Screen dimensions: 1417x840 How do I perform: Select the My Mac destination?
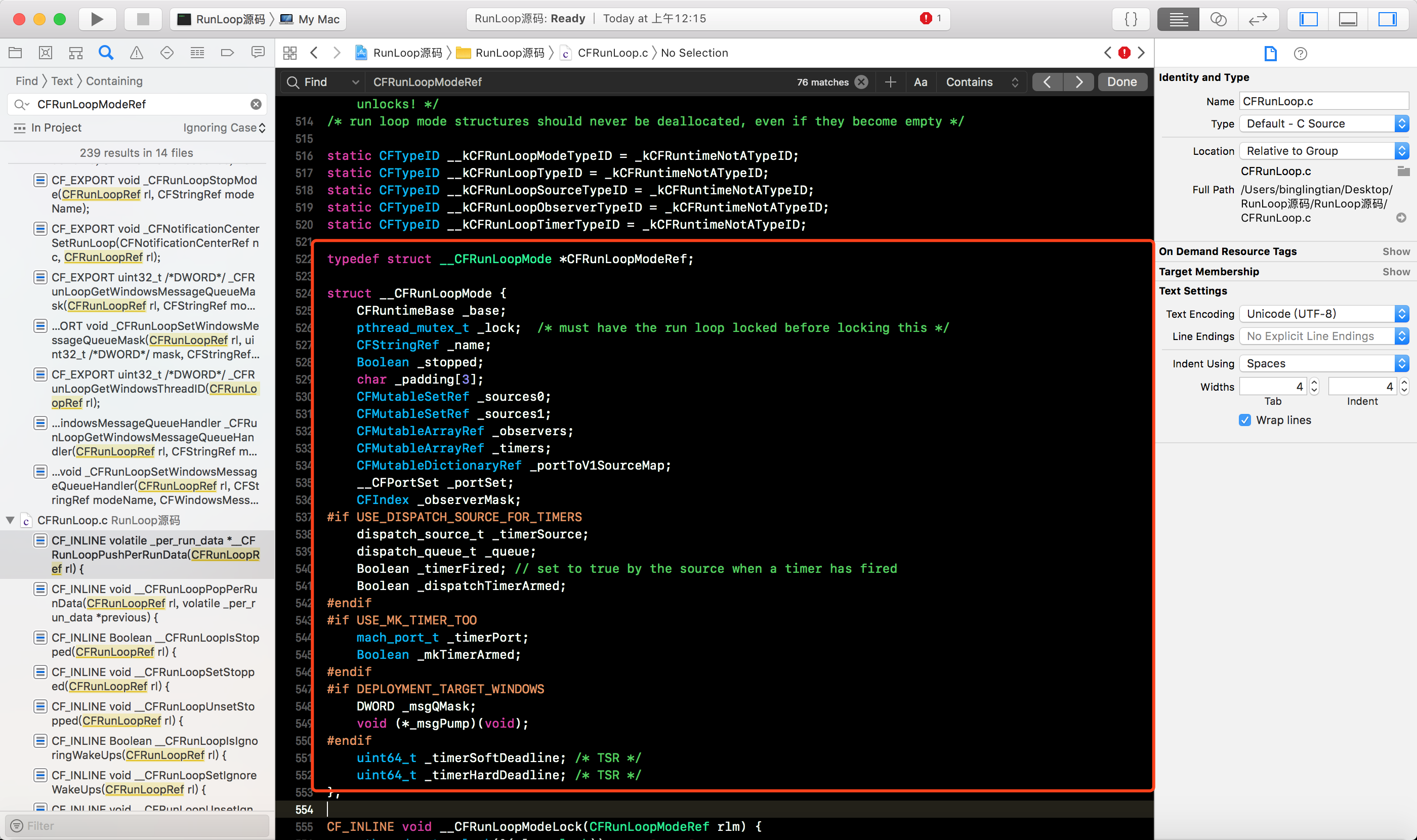click(x=318, y=19)
